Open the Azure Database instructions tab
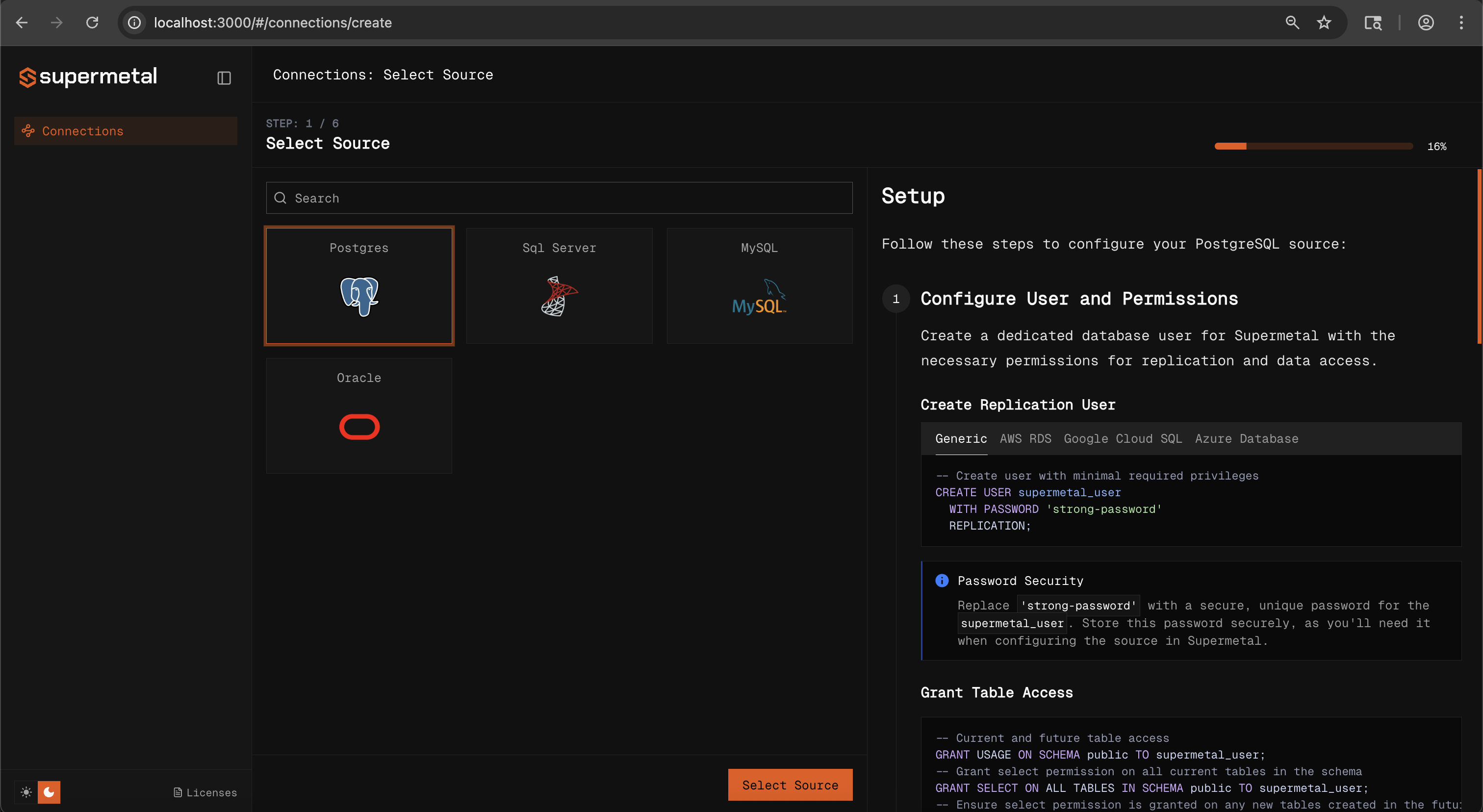Image resolution: width=1483 pixels, height=812 pixels. [1247, 438]
